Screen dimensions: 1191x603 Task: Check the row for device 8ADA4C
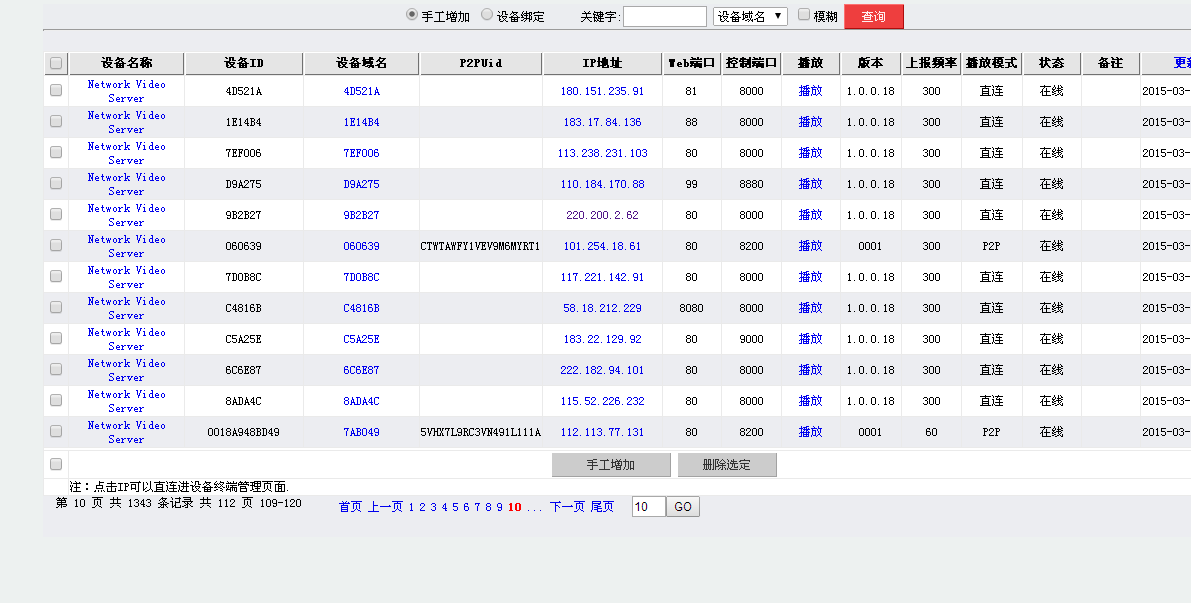[56, 400]
